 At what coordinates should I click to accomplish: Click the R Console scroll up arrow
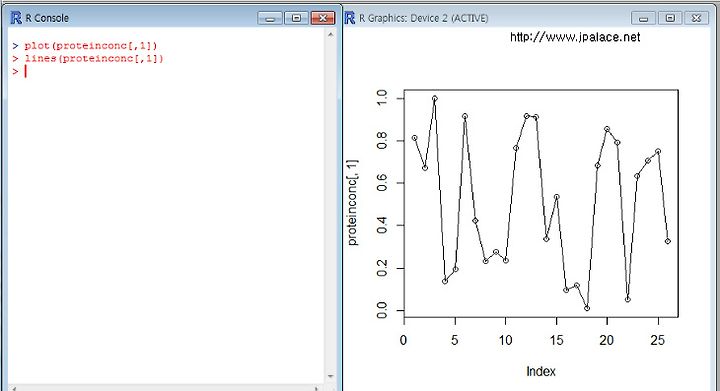tap(331, 34)
